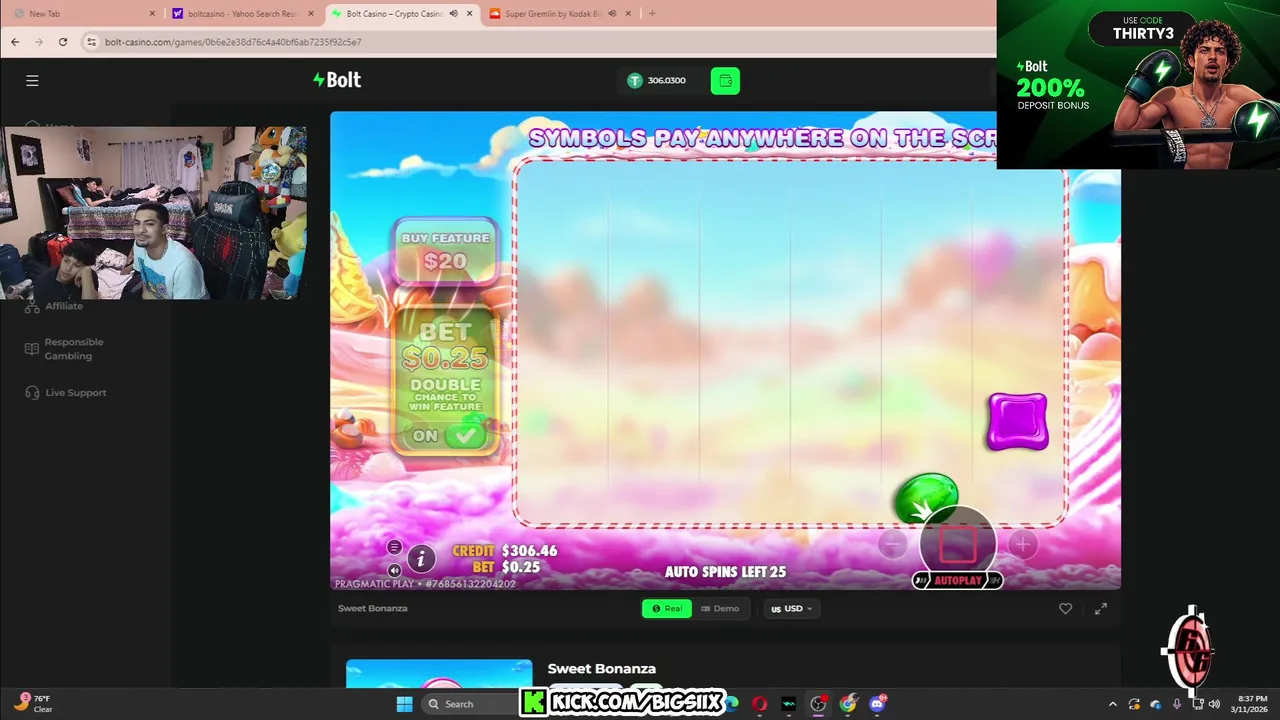Click the Bolt 200% deposit bonus banner
The image size is (1280, 720).
click(x=1138, y=84)
